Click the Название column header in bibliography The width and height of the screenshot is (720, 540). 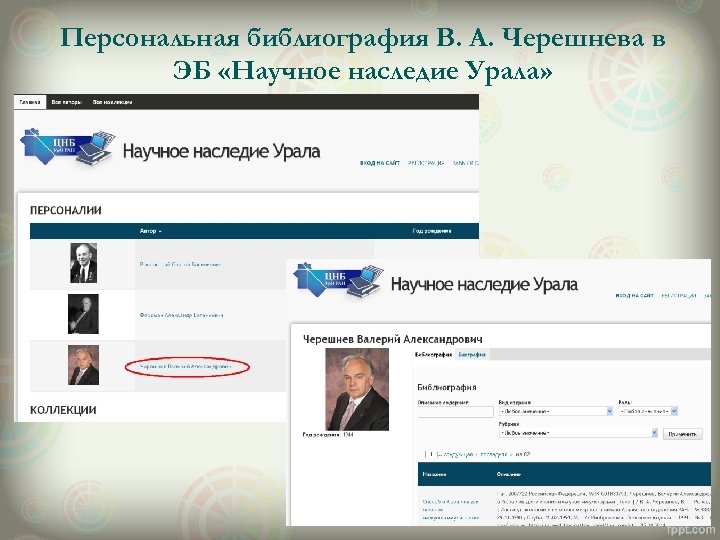click(x=434, y=474)
